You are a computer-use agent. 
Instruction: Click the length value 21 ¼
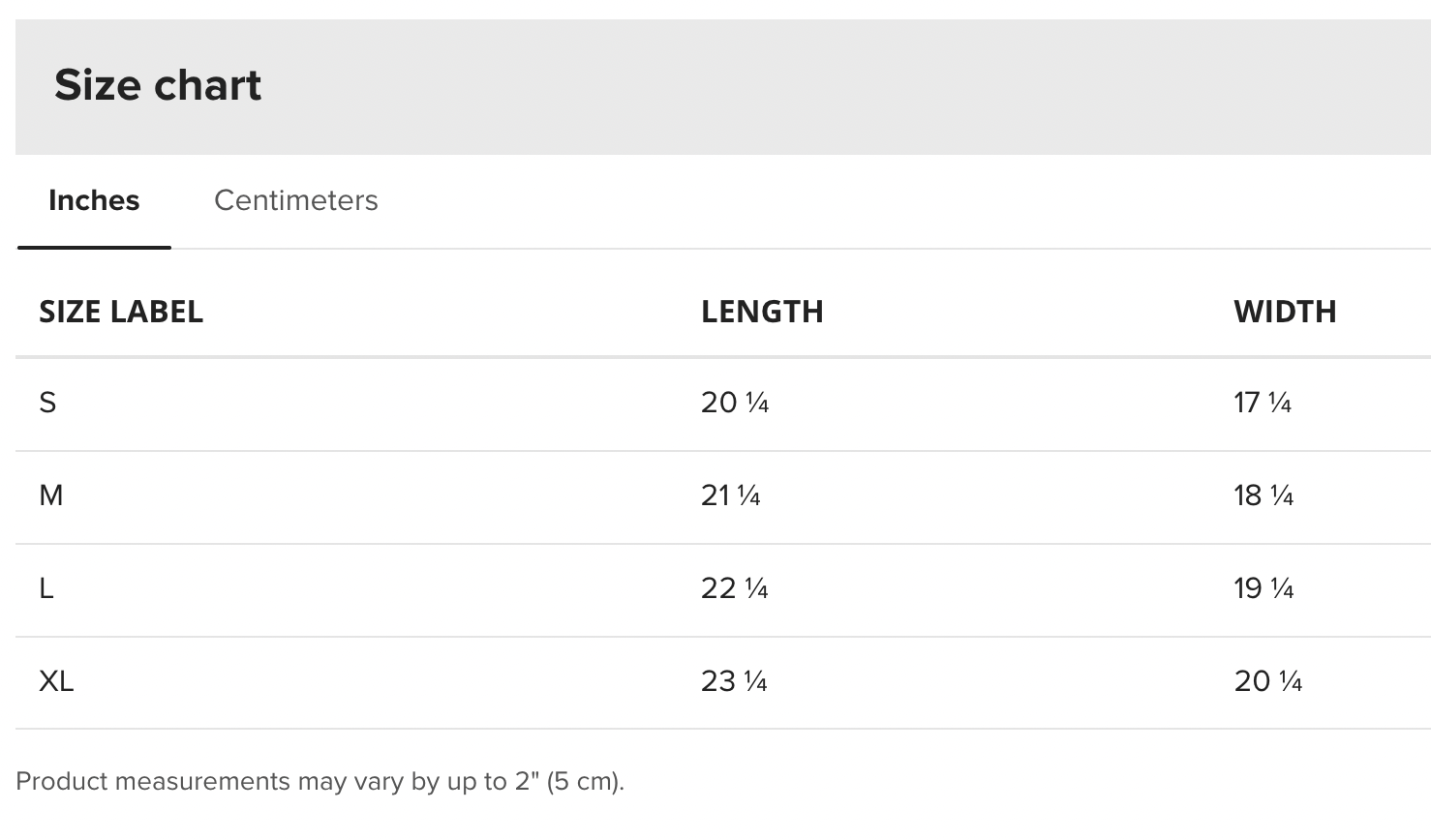point(731,495)
